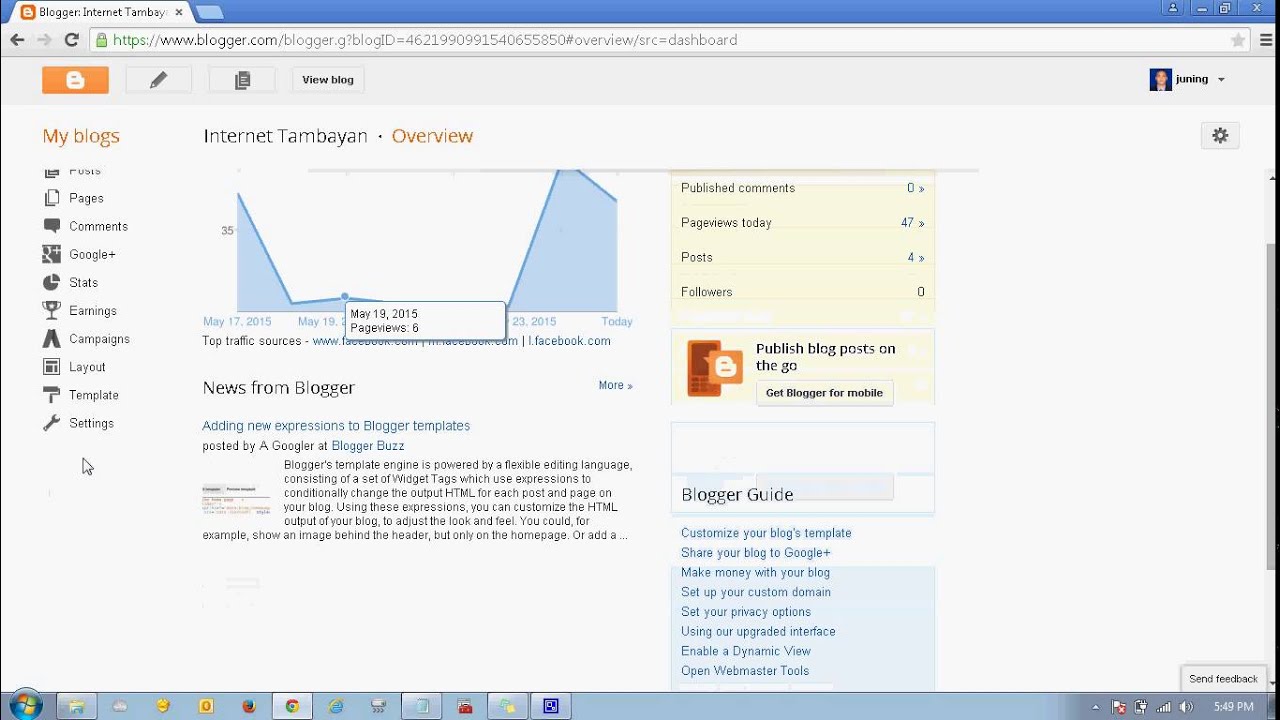Click Get Blogger for mobile button

824,393
